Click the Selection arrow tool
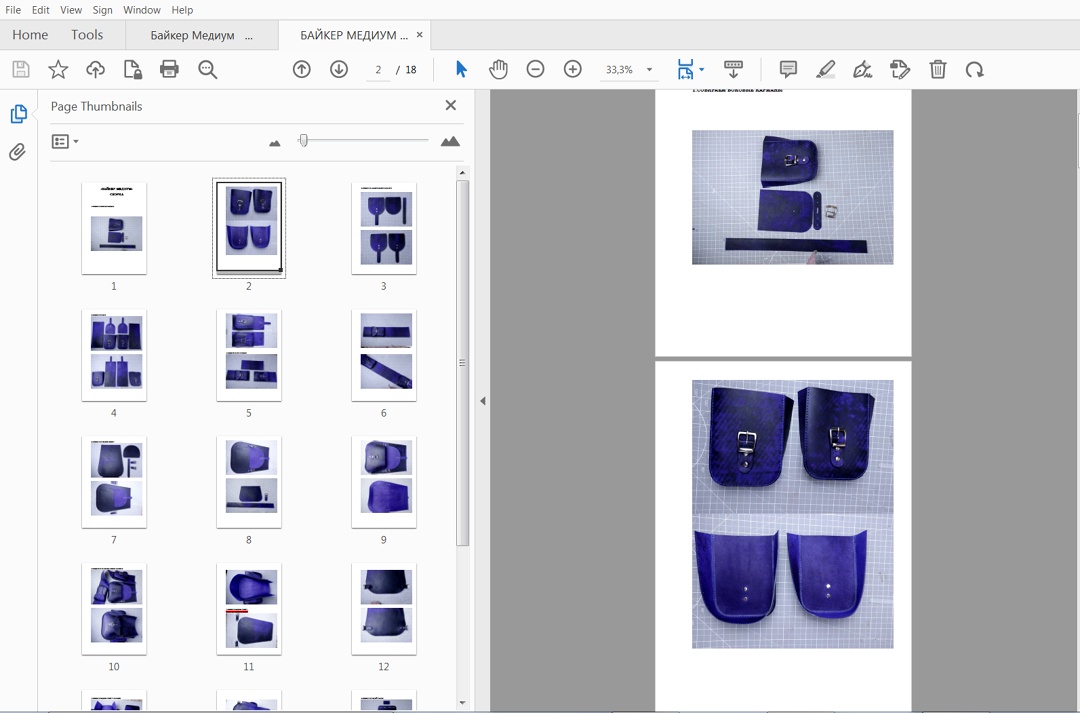 461,69
